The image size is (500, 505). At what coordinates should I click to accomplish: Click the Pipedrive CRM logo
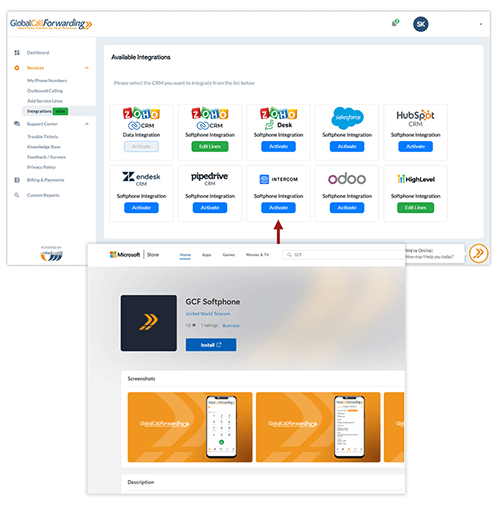pos(210,179)
